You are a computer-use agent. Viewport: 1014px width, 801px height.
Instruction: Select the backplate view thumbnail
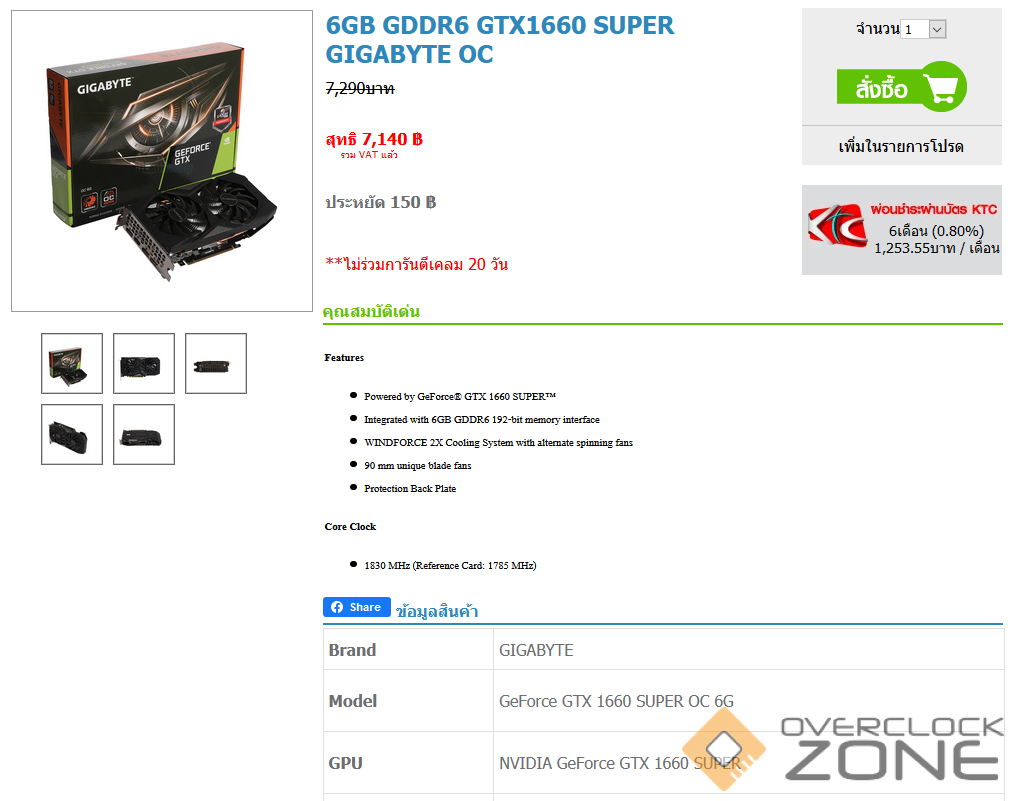pos(144,434)
